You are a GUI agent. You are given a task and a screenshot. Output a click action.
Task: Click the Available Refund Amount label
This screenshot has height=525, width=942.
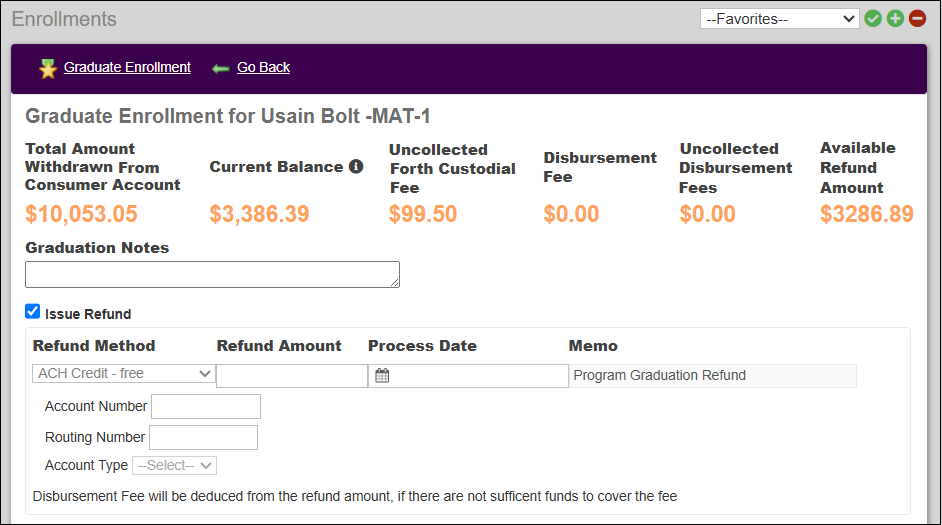(858, 168)
